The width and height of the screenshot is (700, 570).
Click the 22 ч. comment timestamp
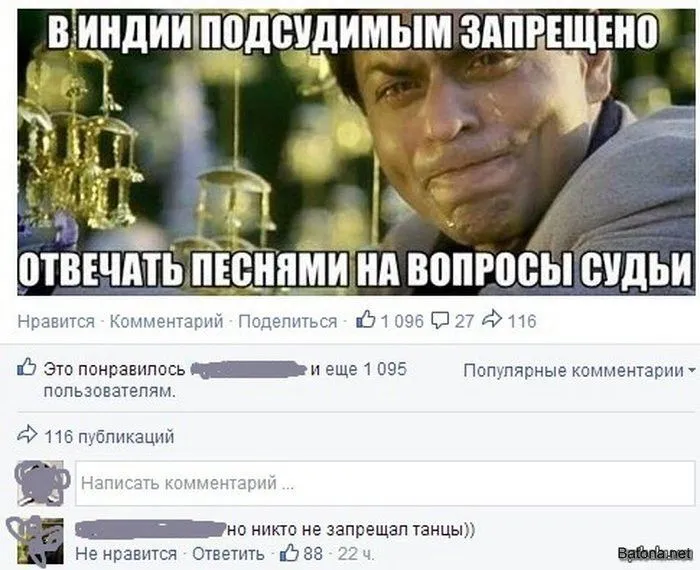click(355, 554)
